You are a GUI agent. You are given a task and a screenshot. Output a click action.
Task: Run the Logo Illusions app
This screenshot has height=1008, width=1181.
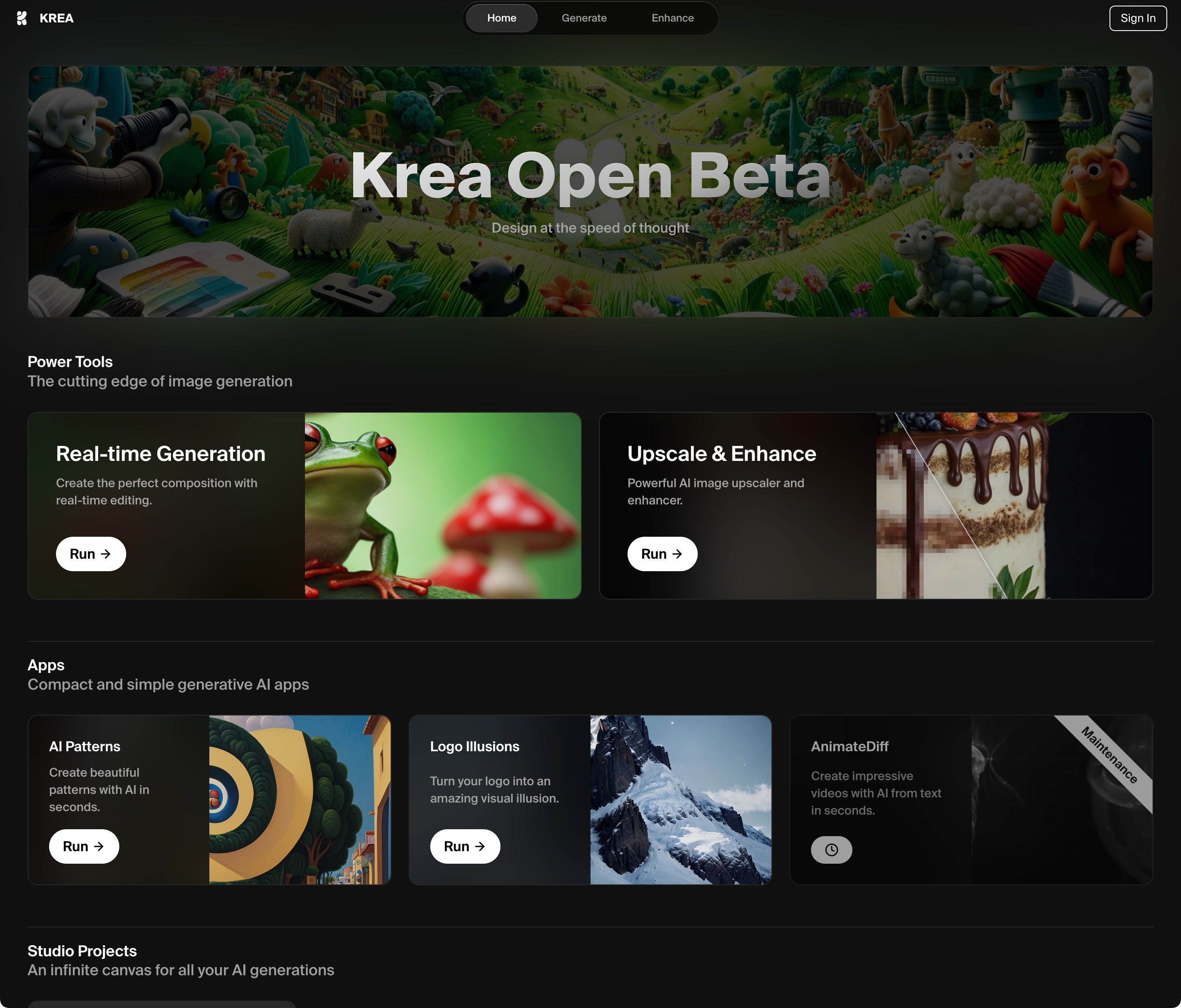(465, 846)
